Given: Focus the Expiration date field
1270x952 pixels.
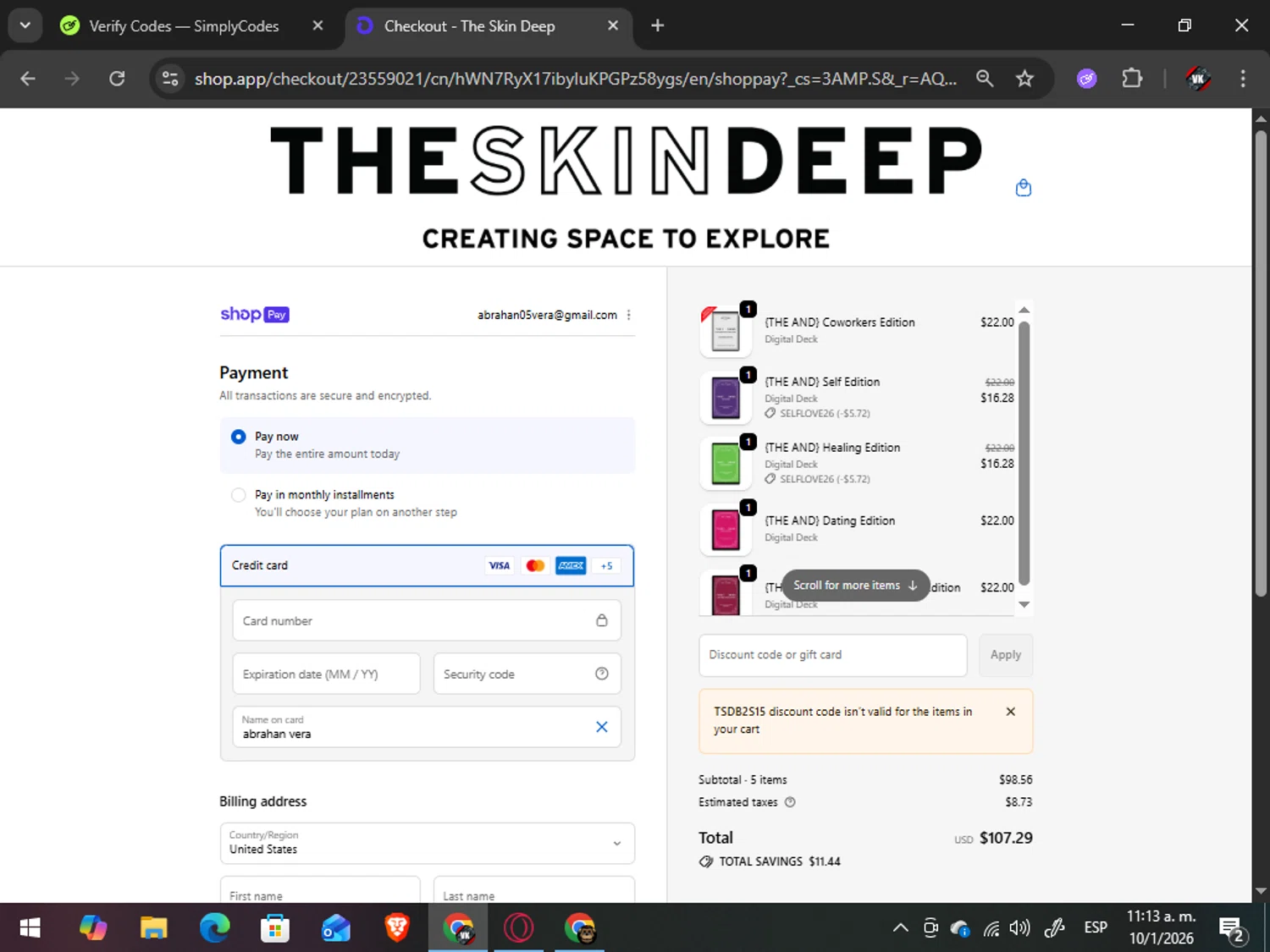Looking at the screenshot, I should click(326, 674).
